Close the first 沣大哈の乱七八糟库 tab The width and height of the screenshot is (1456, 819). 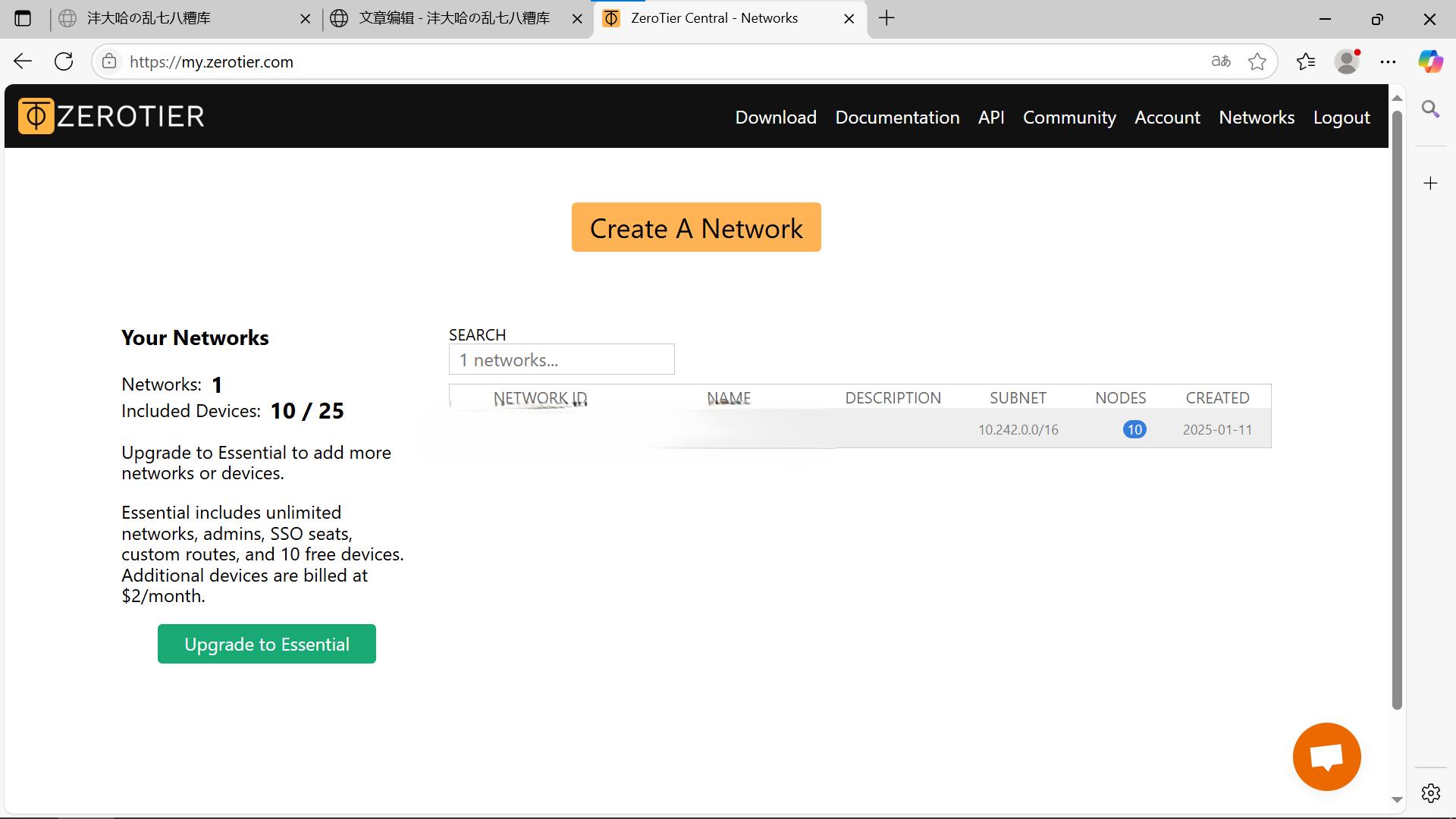[x=306, y=18]
